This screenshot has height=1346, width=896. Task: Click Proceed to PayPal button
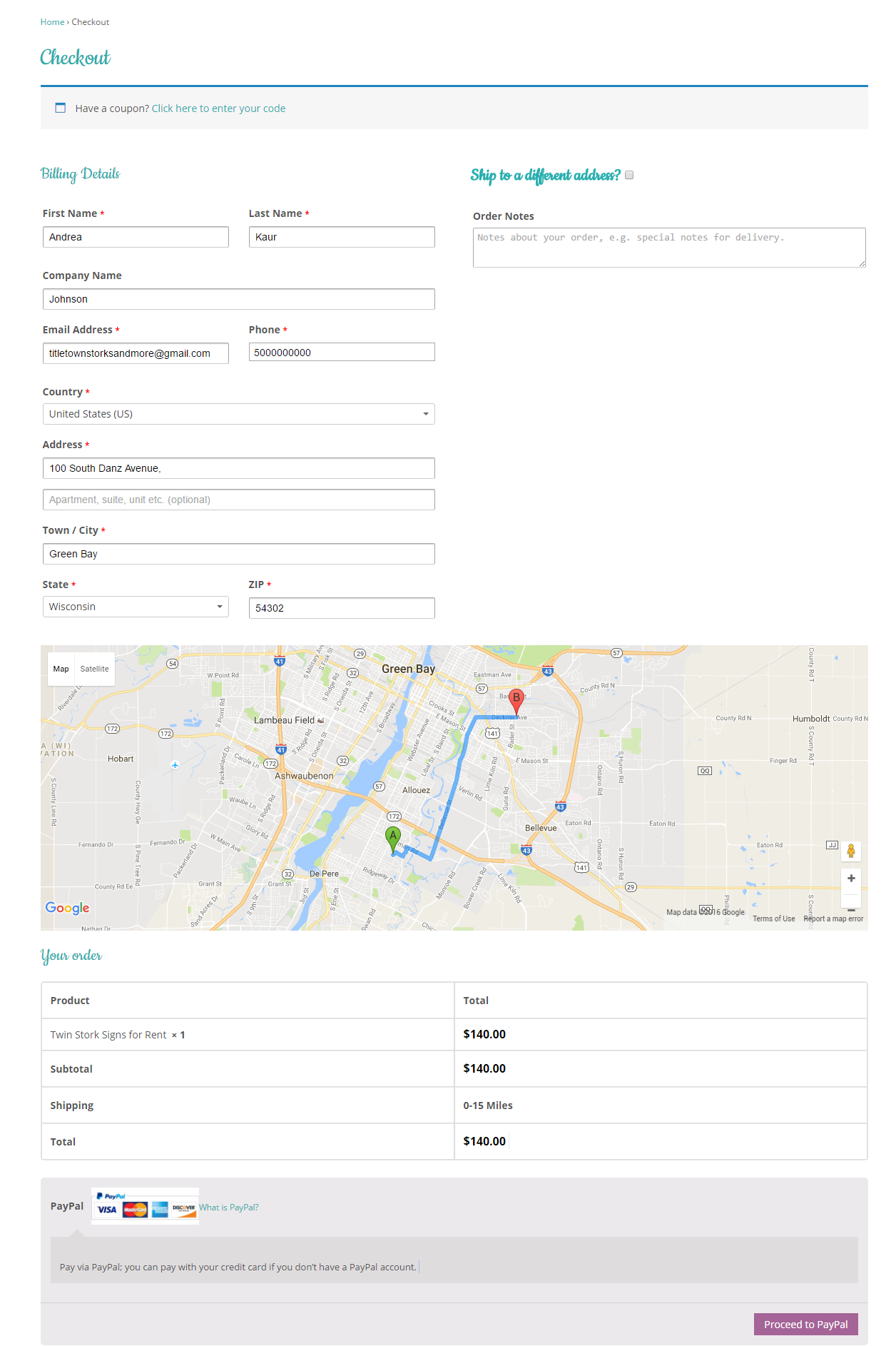point(806,1325)
